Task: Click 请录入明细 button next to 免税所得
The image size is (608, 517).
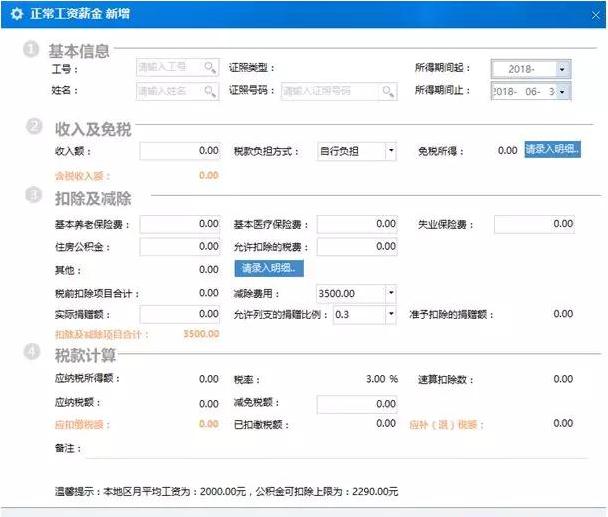Action: click(553, 150)
